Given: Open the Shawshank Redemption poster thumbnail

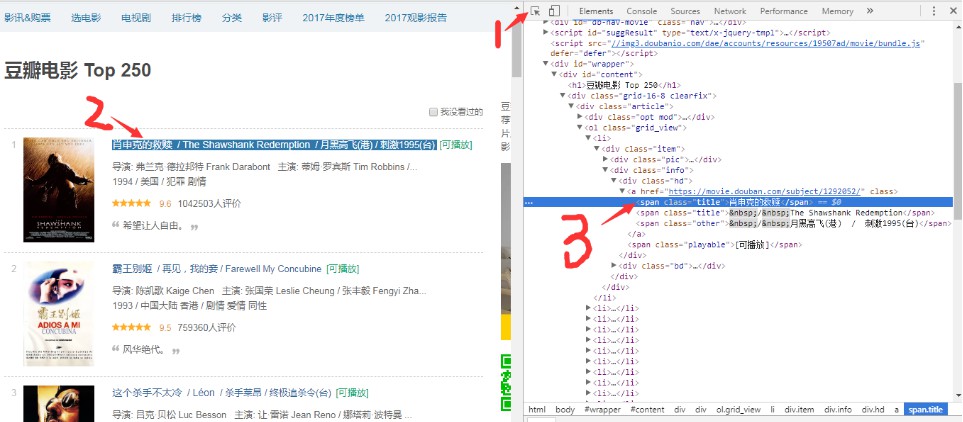Looking at the screenshot, I should [59, 190].
